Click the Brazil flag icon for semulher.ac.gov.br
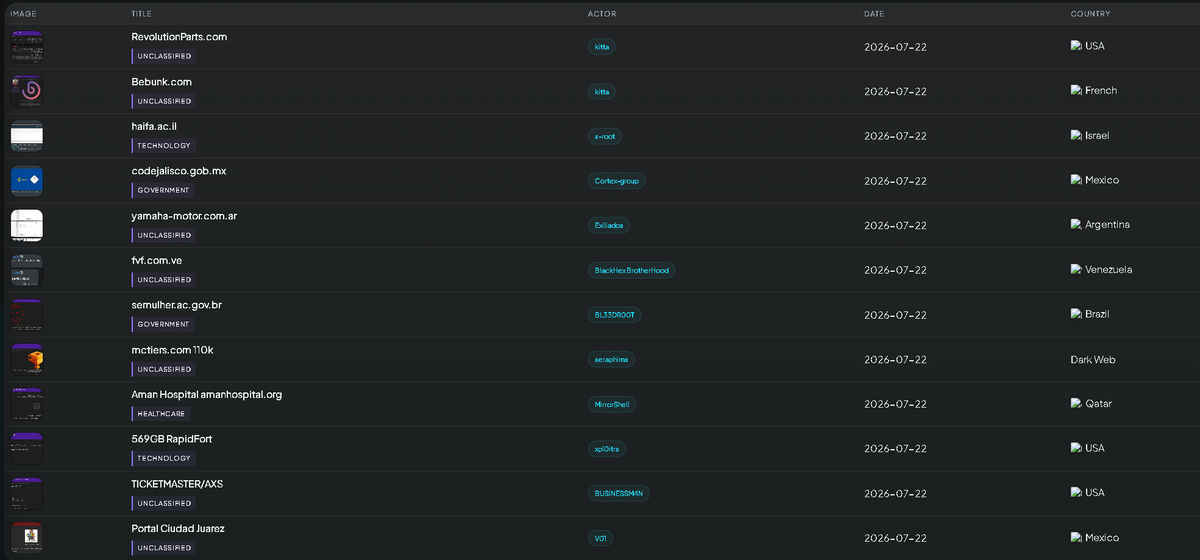 (x=1076, y=314)
